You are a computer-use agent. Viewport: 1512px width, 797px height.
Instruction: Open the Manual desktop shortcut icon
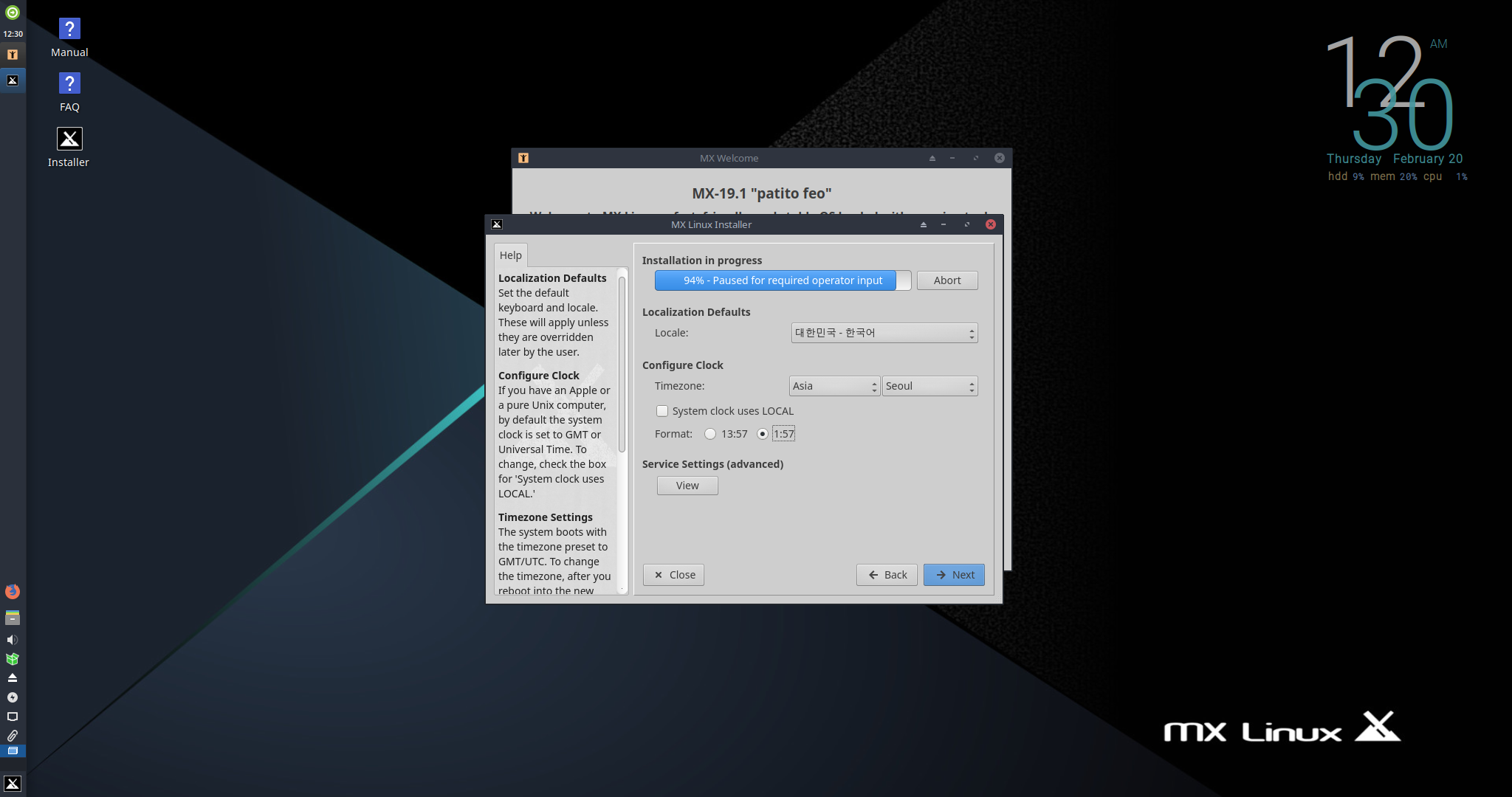(x=69, y=29)
